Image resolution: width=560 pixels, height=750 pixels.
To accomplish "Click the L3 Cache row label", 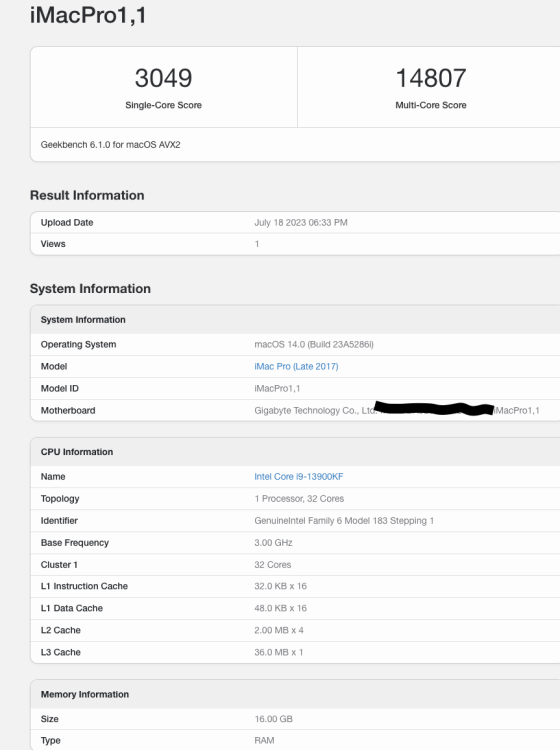I will tap(61, 652).
